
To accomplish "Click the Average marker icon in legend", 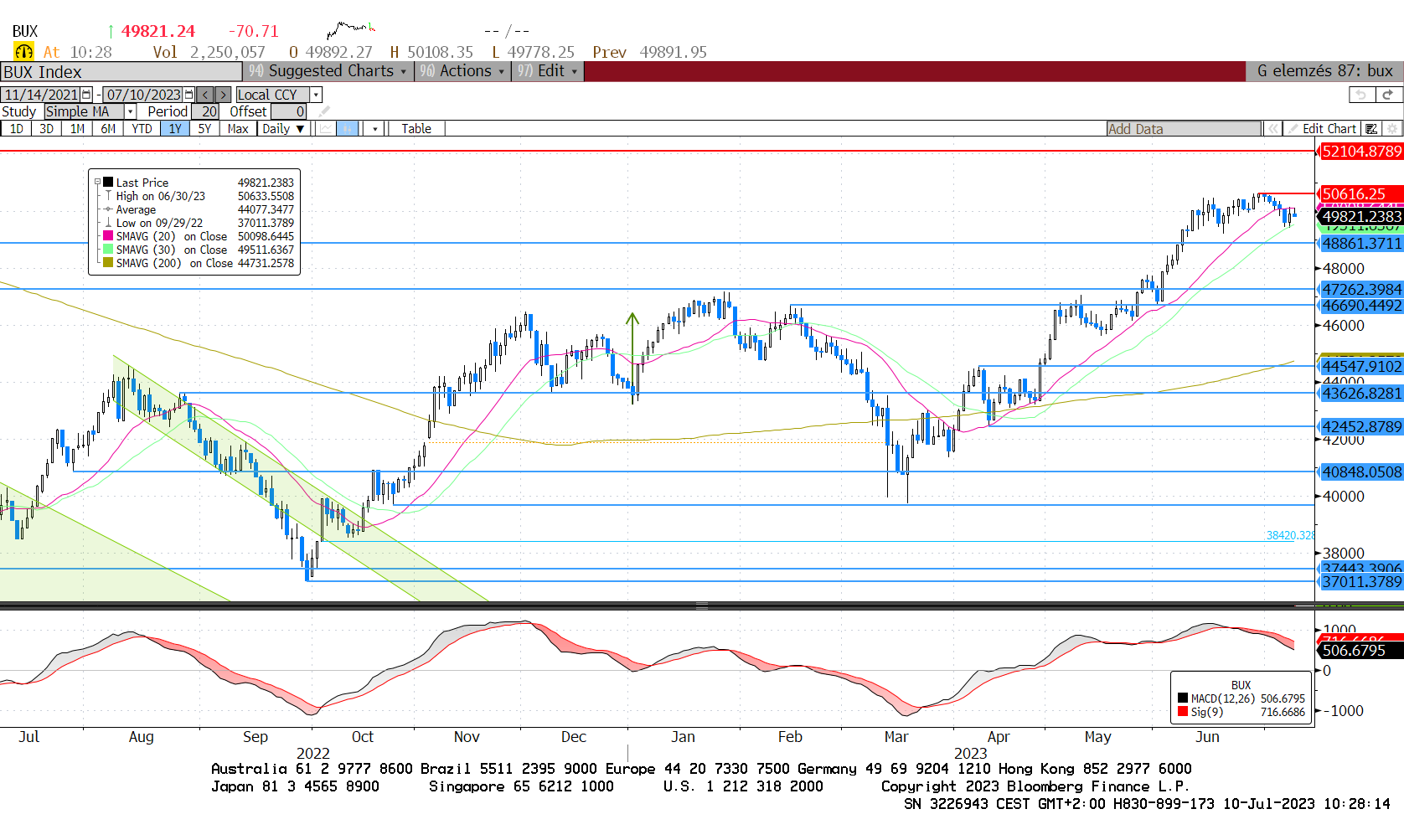I will pyautogui.click(x=108, y=209).
